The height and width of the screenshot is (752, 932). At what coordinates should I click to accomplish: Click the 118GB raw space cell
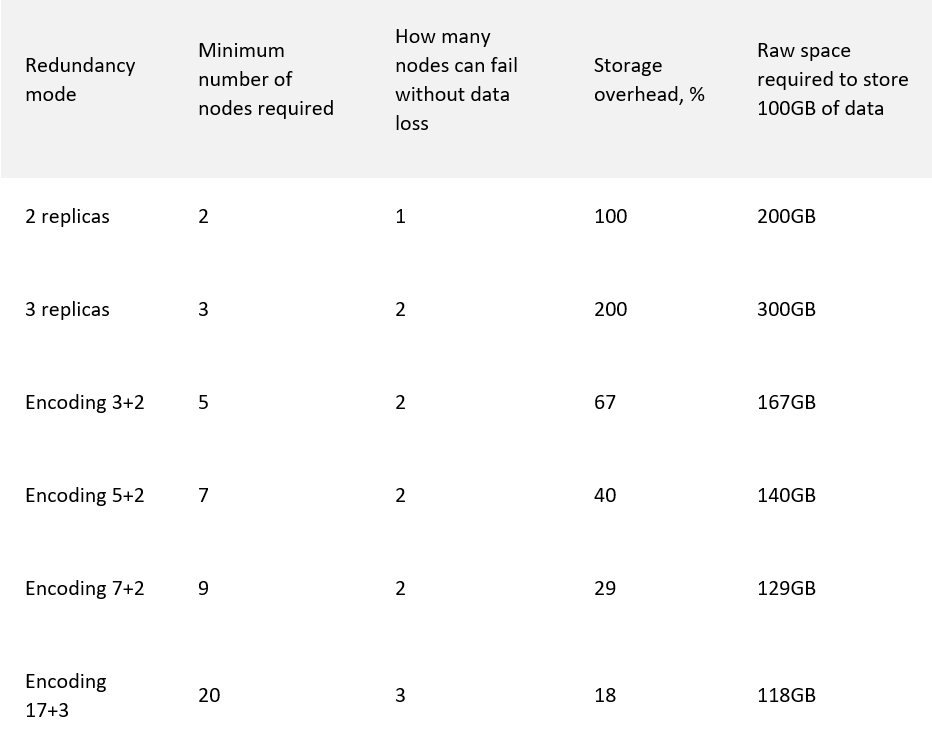pyautogui.click(x=786, y=696)
